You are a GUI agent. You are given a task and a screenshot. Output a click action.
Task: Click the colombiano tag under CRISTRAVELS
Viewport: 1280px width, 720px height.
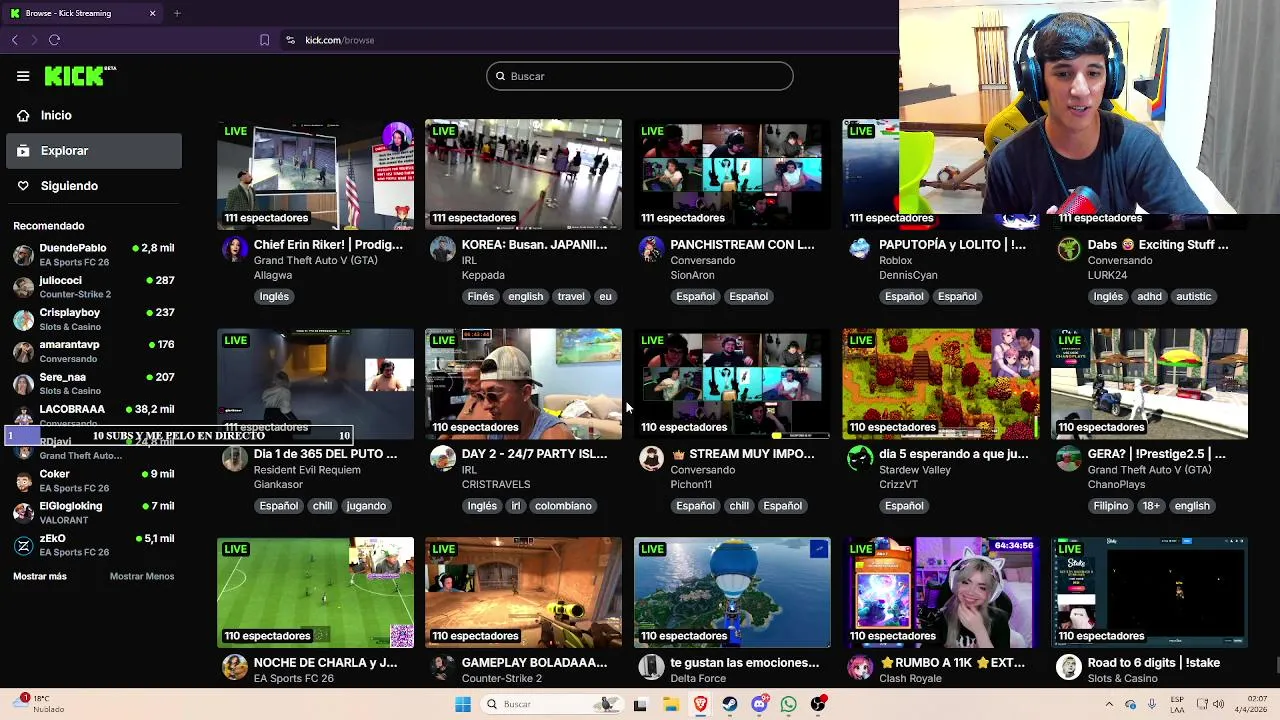[x=563, y=506]
